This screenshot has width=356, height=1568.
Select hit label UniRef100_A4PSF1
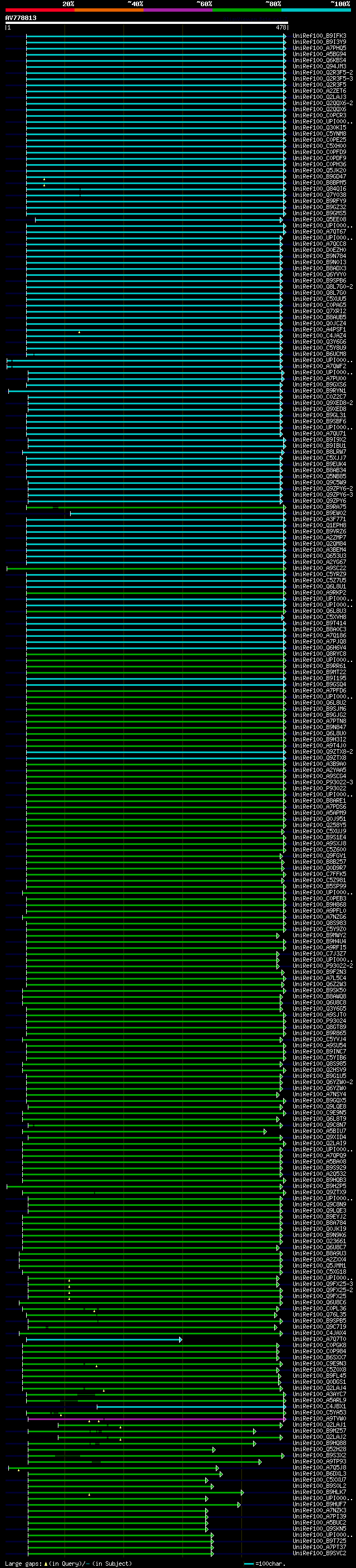pos(319,330)
